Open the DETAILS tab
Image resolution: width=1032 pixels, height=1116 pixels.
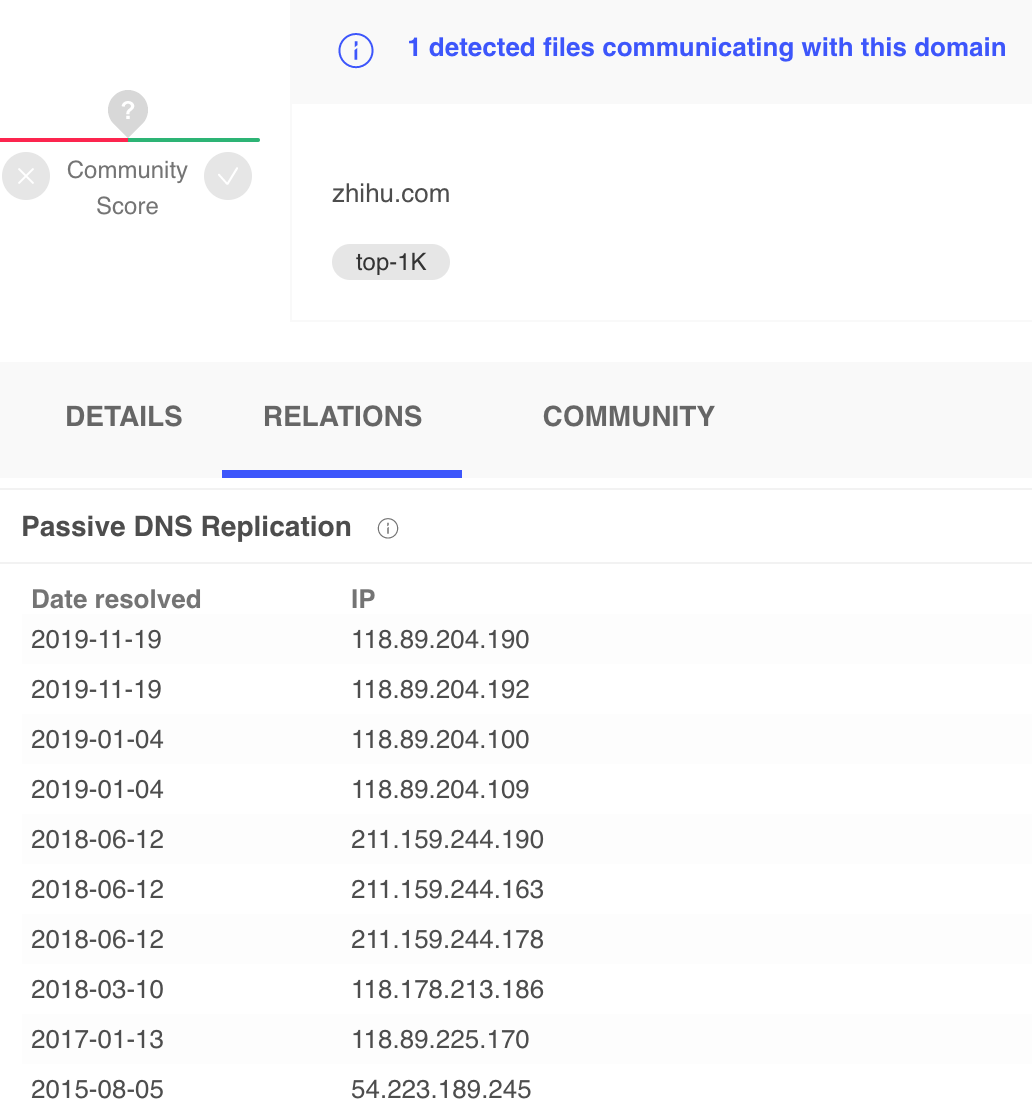[124, 417]
